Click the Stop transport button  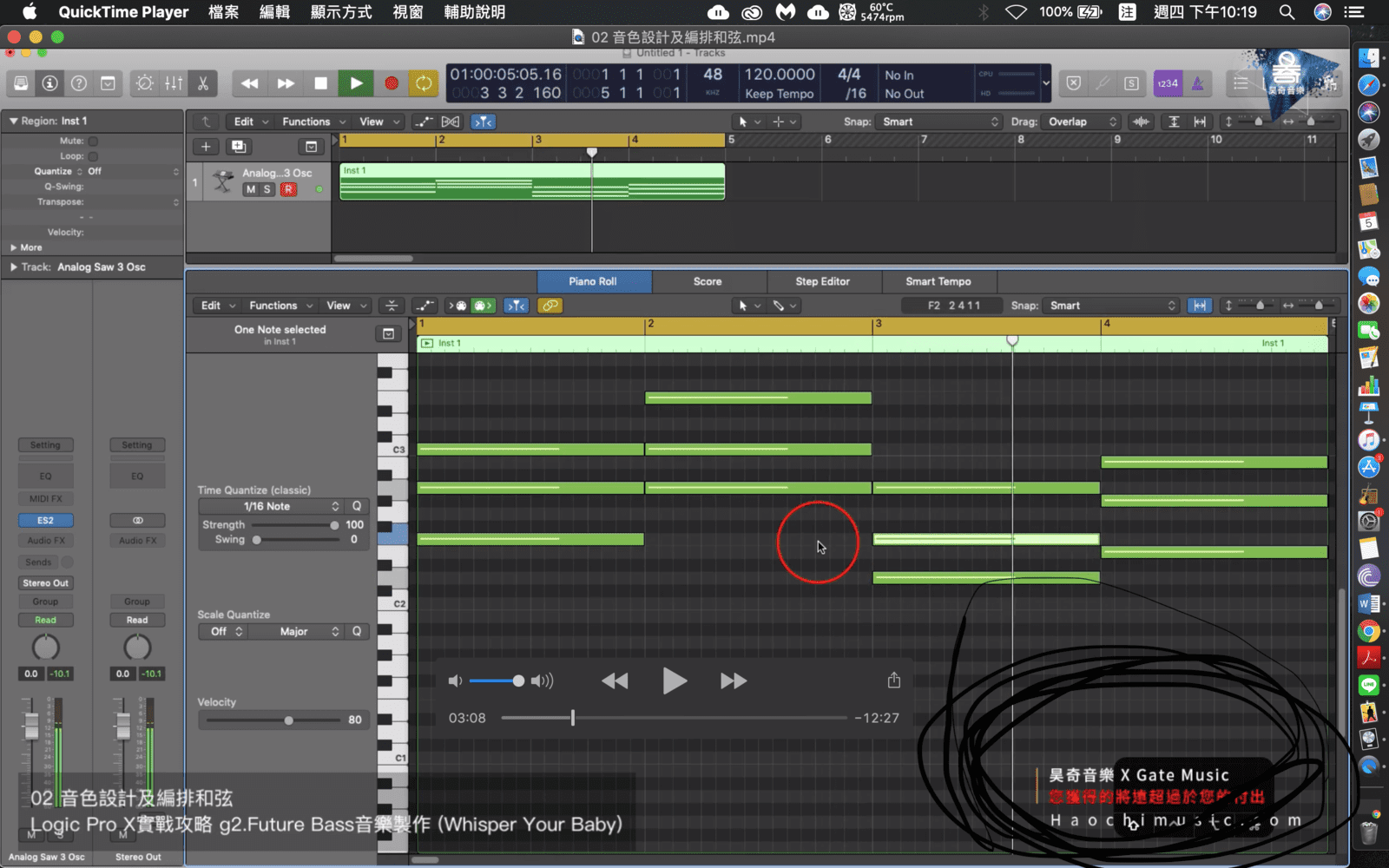click(320, 83)
